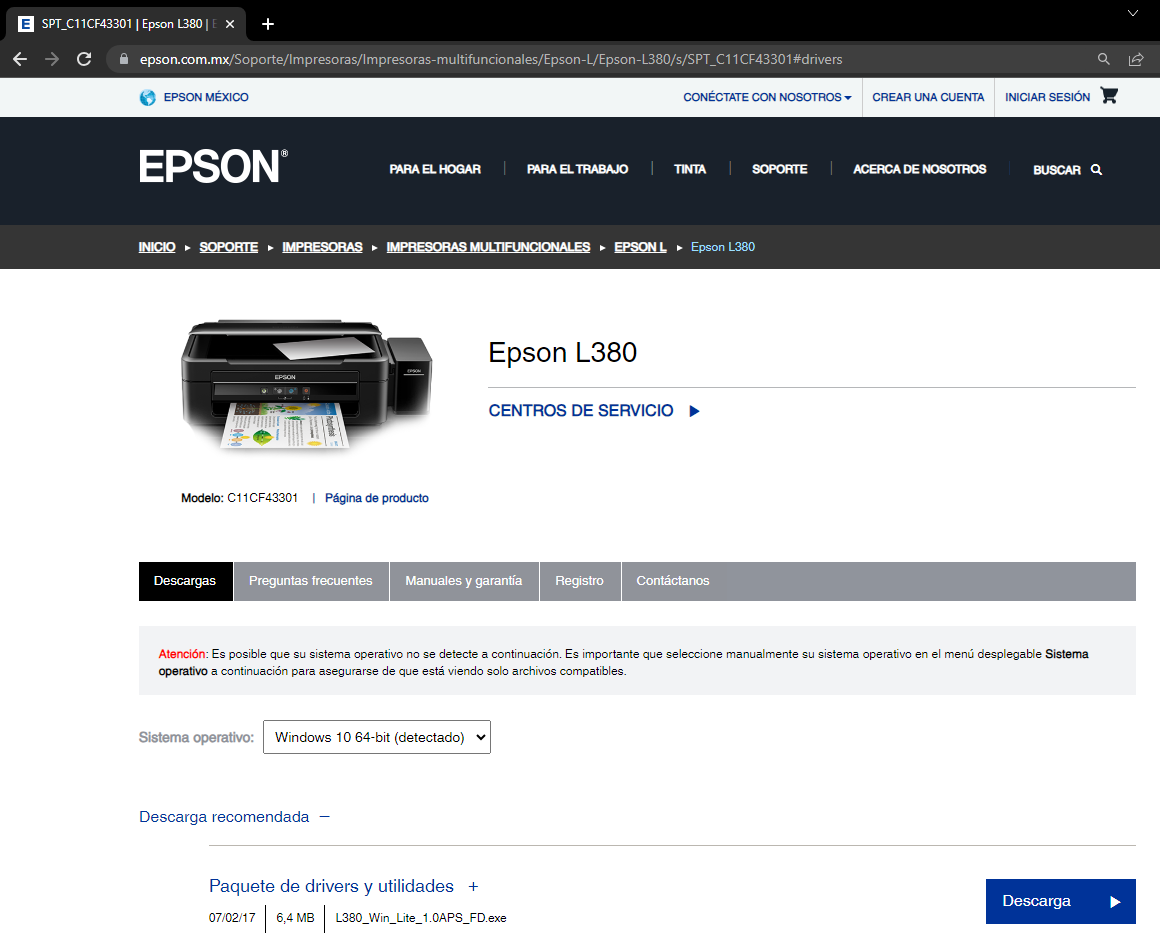Open the Sistema operativo dropdown
Screen dimensions: 1160x951
tap(377, 737)
